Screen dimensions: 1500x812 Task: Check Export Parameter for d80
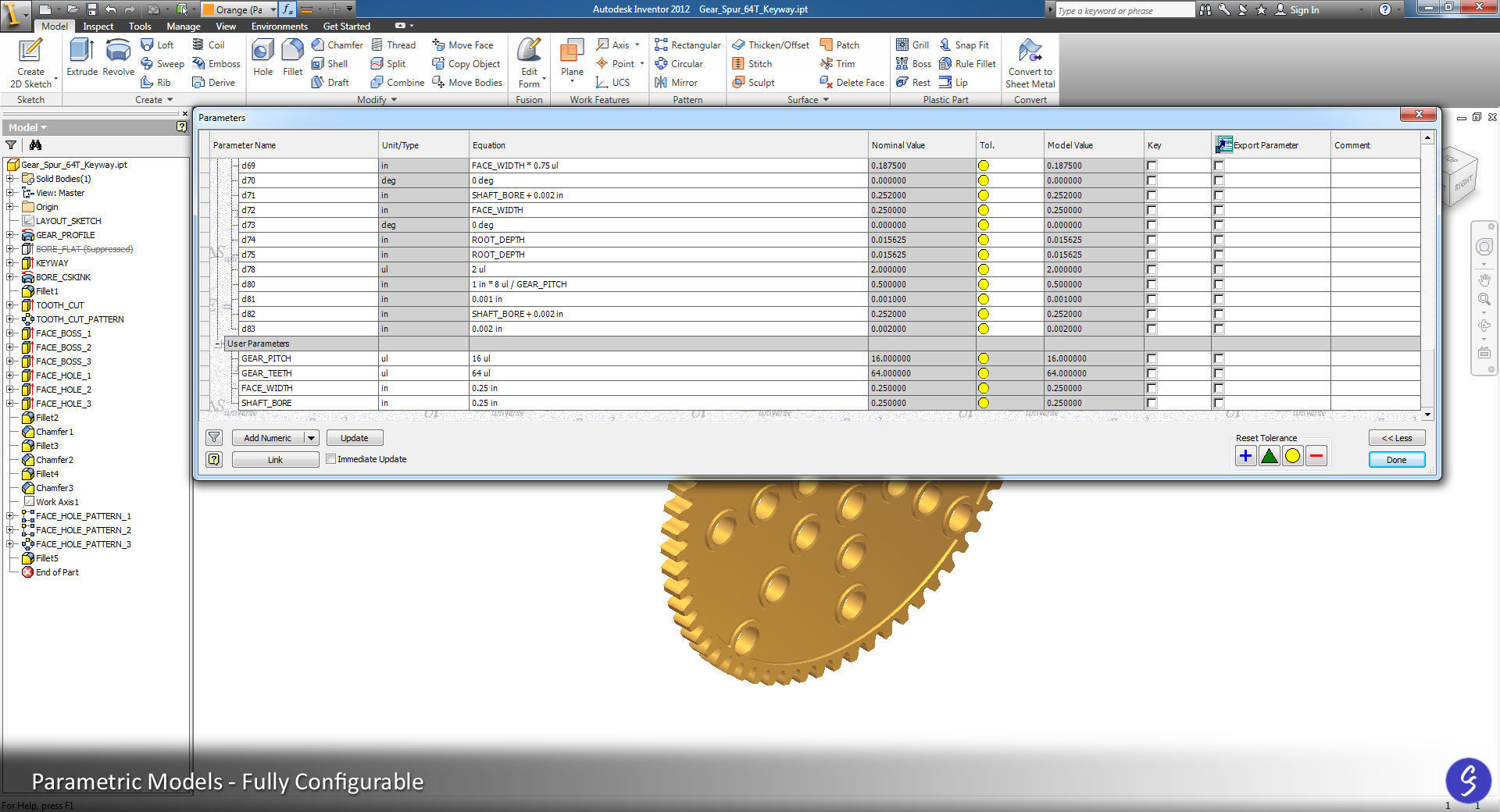click(x=1219, y=284)
